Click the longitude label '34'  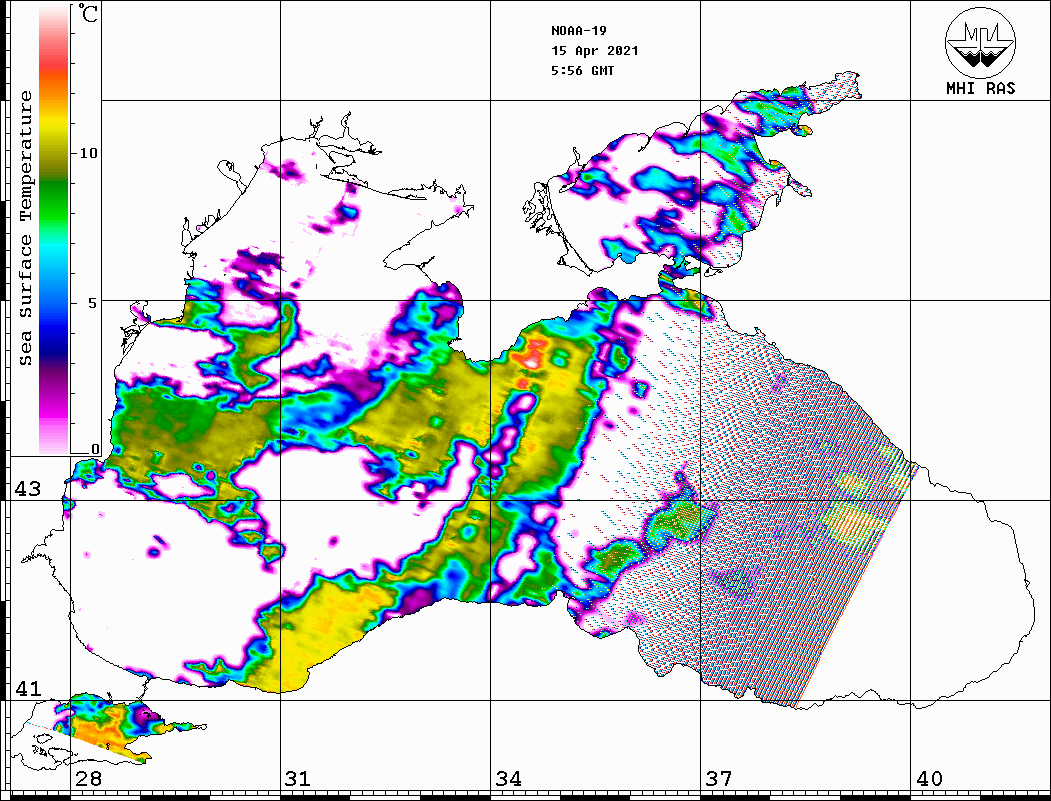pyautogui.click(x=508, y=778)
